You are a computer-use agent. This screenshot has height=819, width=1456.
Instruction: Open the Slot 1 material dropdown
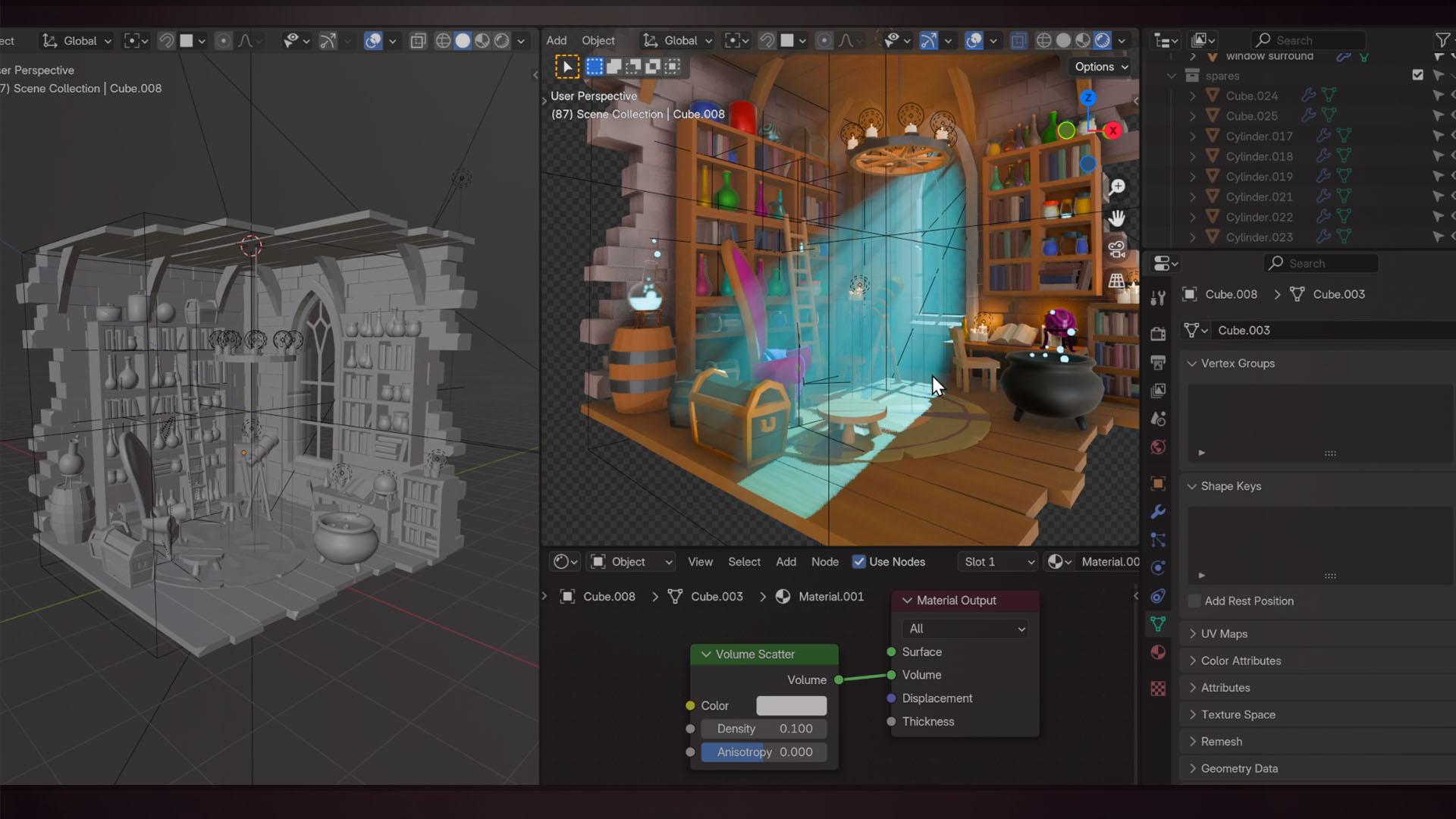click(998, 562)
